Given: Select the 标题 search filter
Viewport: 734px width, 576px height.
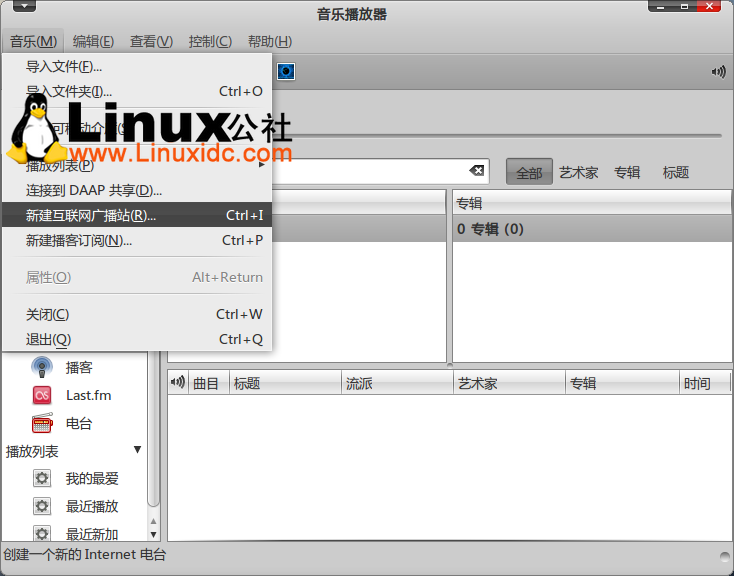Looking at the screenshot, I should coord(675,173).
